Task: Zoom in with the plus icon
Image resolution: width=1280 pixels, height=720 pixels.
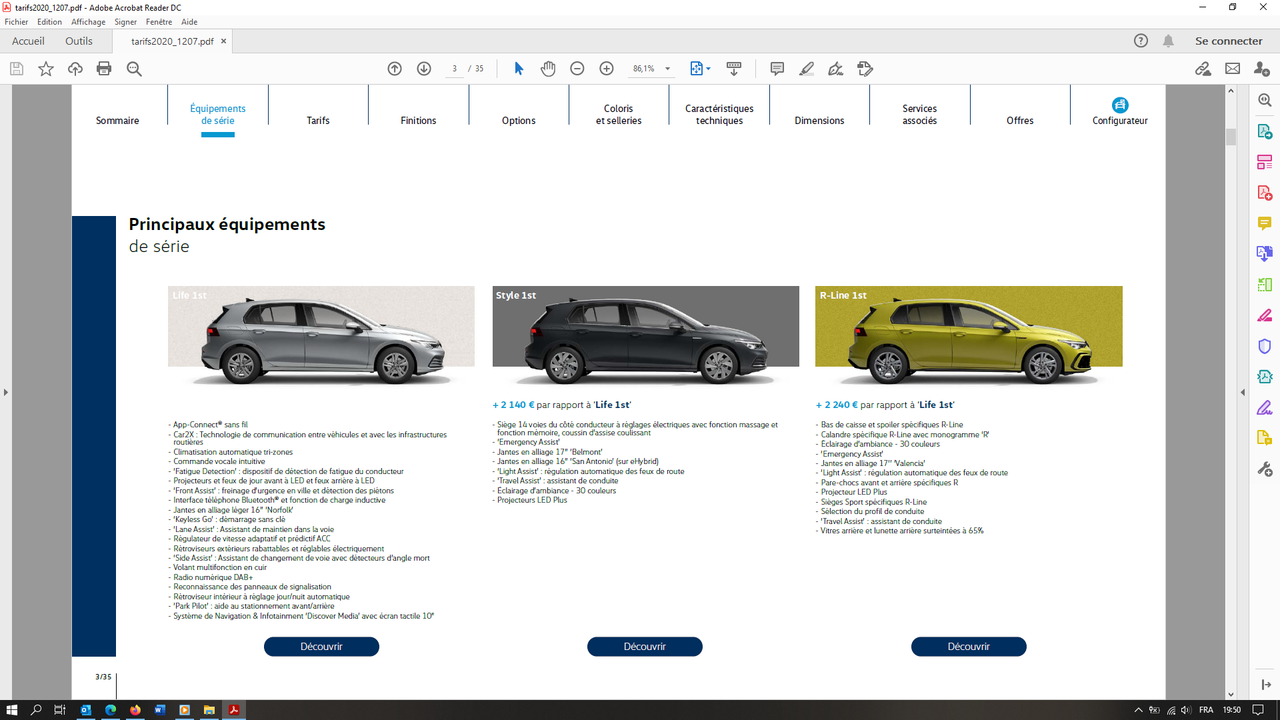Action: 606,69
